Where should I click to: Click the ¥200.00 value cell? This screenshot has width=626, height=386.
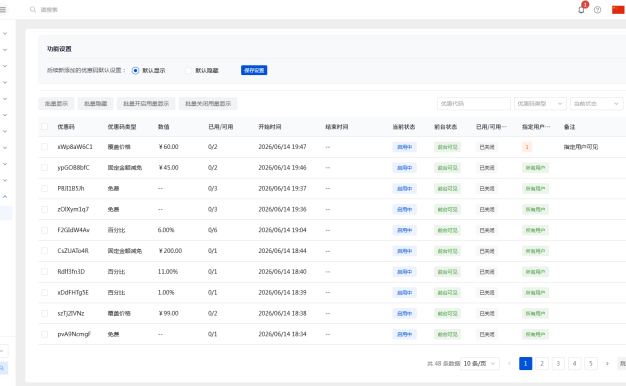(170, 251)
